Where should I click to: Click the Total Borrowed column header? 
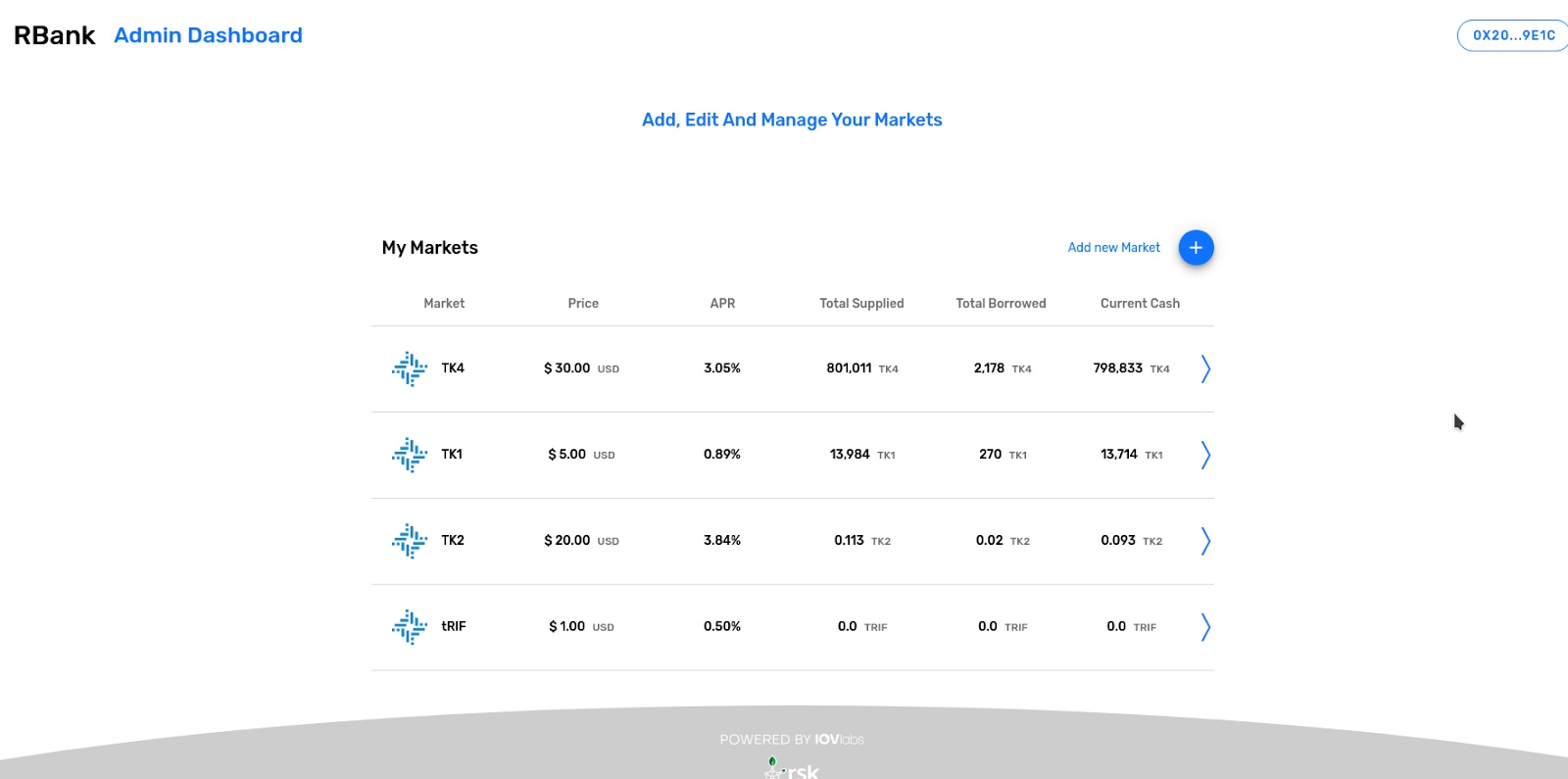pyautogui.click(x=1001, y=304)
